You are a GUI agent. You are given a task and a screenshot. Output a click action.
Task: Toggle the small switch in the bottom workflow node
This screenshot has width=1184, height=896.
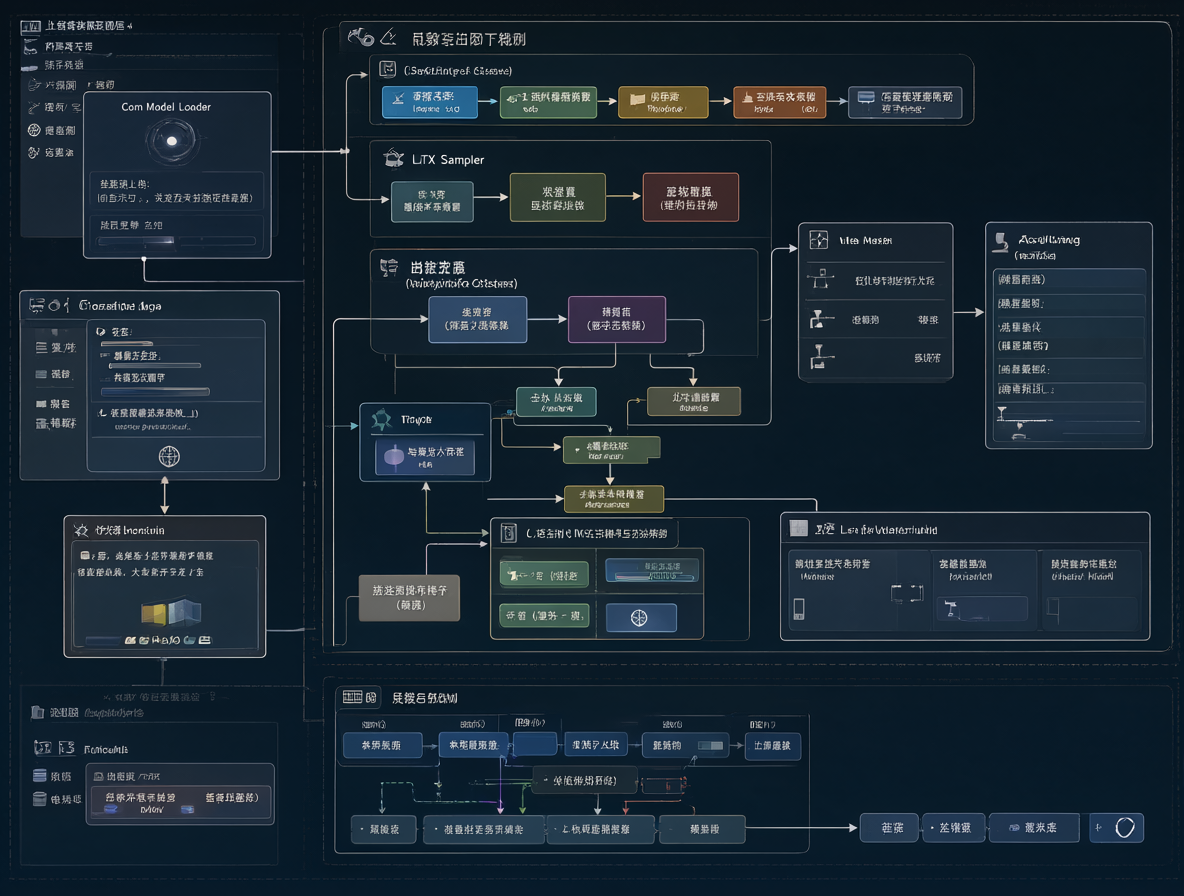point(711,746)
